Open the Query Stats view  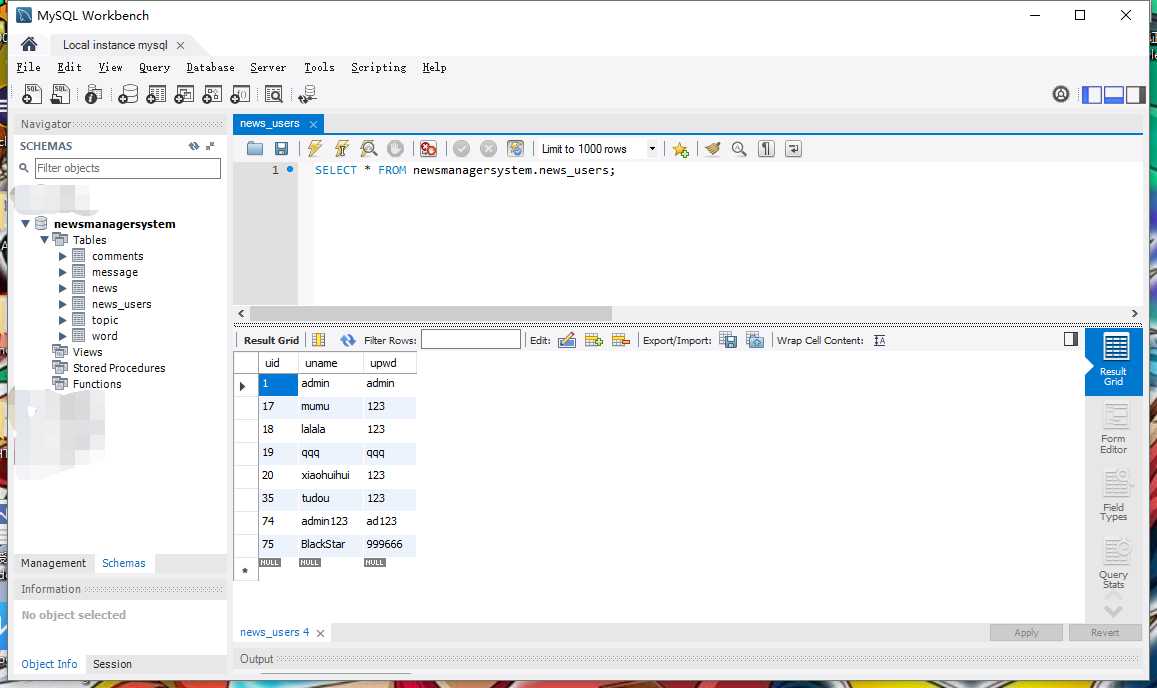pos(1113,563)
